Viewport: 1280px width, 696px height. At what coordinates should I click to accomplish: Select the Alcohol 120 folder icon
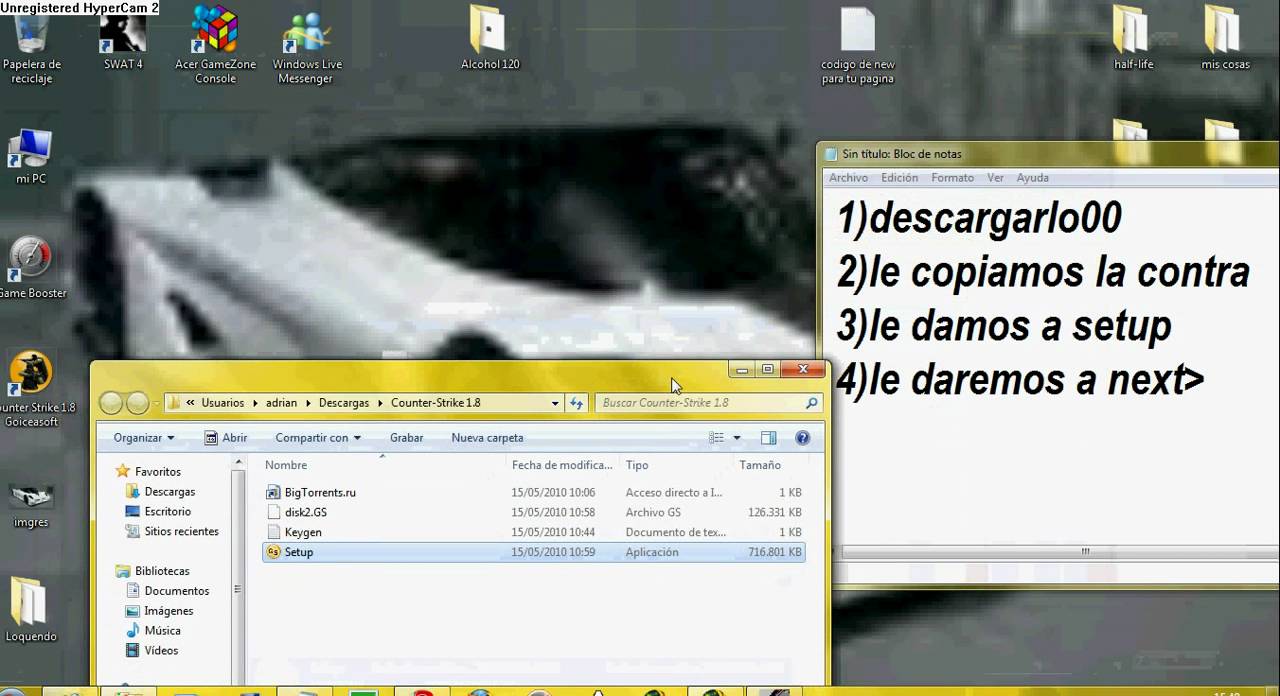(489, 38)
